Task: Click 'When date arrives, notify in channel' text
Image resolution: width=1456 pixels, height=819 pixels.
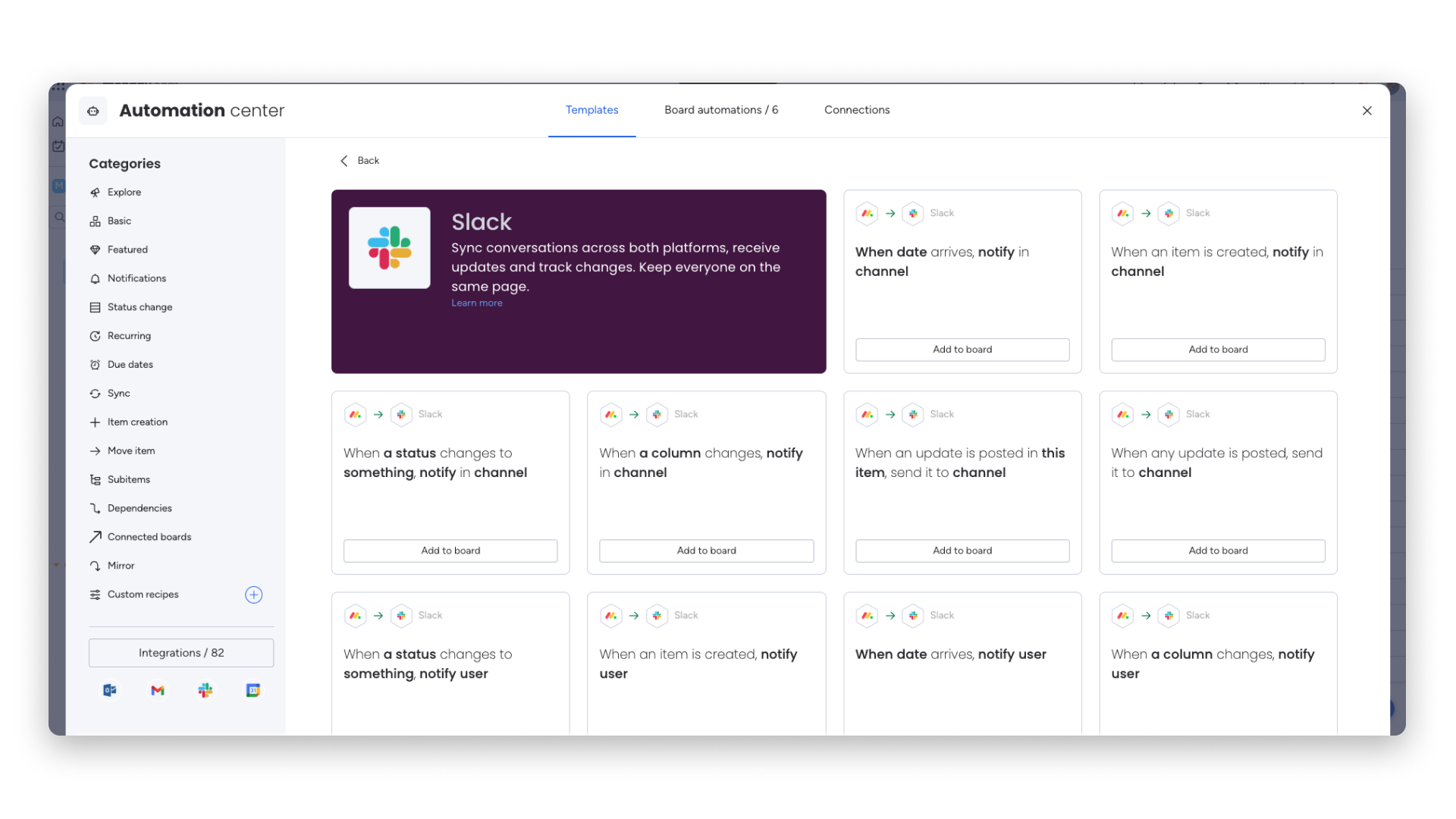Action: (942, 262)
